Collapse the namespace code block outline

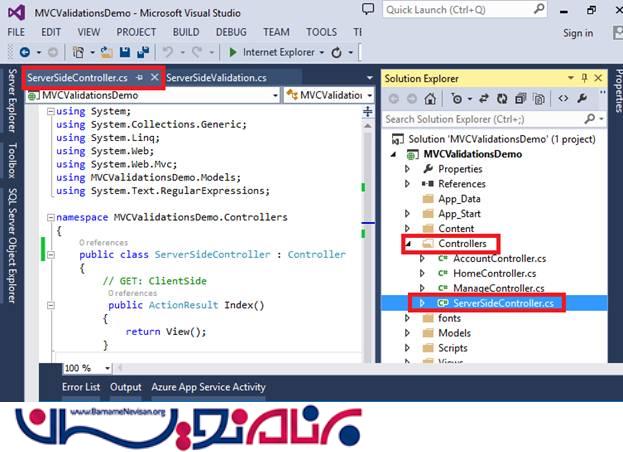tap(51, 217)
